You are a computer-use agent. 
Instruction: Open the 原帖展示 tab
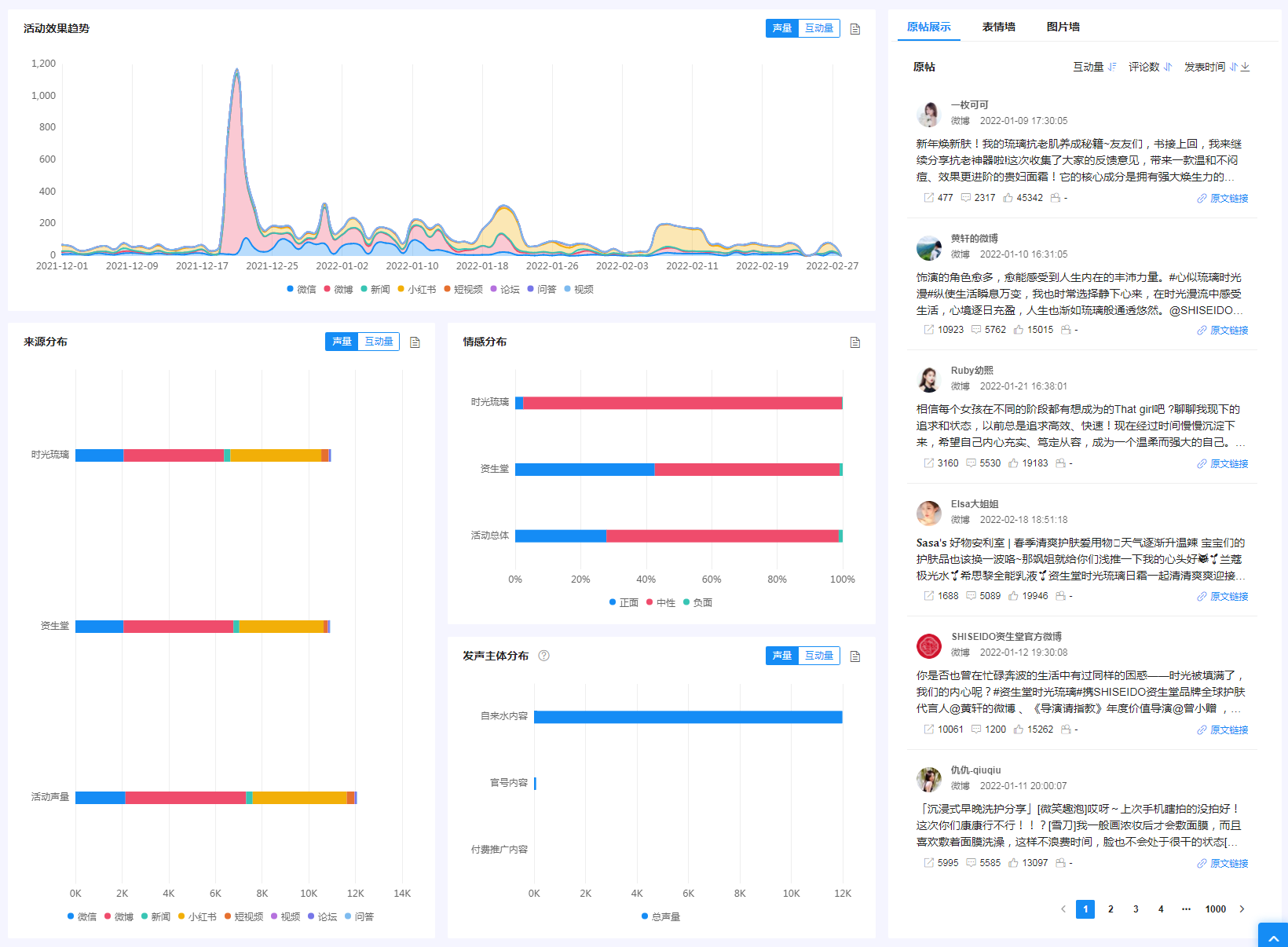(x=929, y=27)
